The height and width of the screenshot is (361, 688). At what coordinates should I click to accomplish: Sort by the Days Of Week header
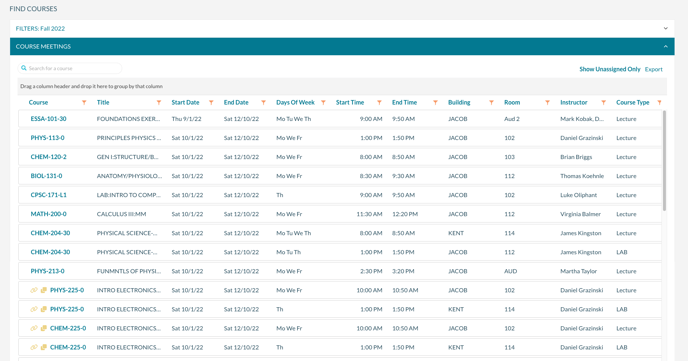tap(295, 103)
